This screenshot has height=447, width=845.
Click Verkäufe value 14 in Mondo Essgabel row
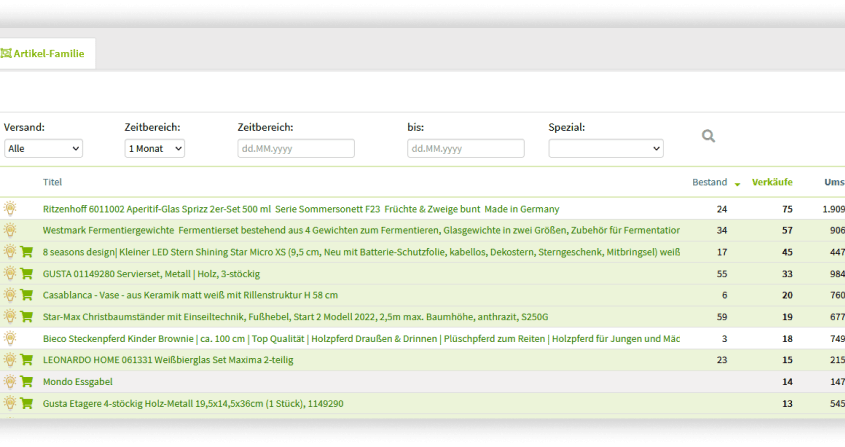point(787,382)
